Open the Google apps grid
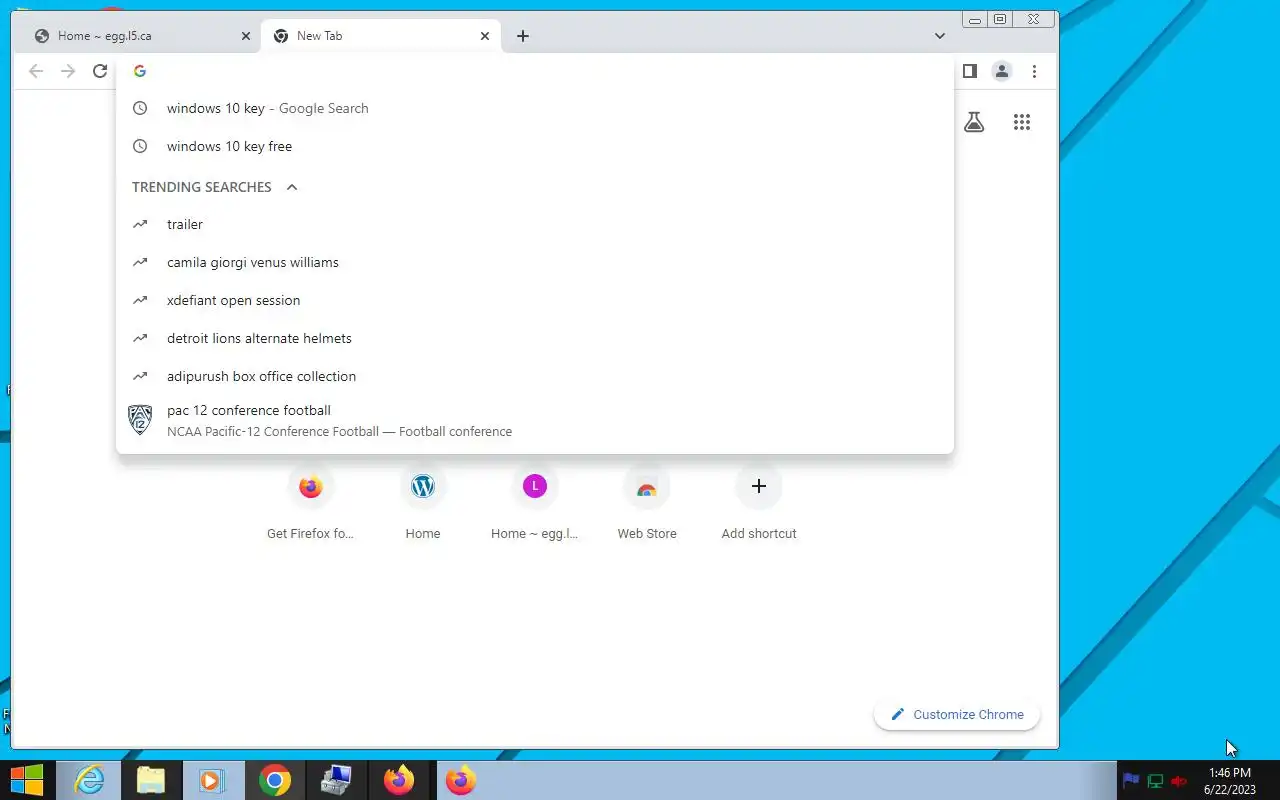This screenshot has height=800, width=1280. (1021, 122)
